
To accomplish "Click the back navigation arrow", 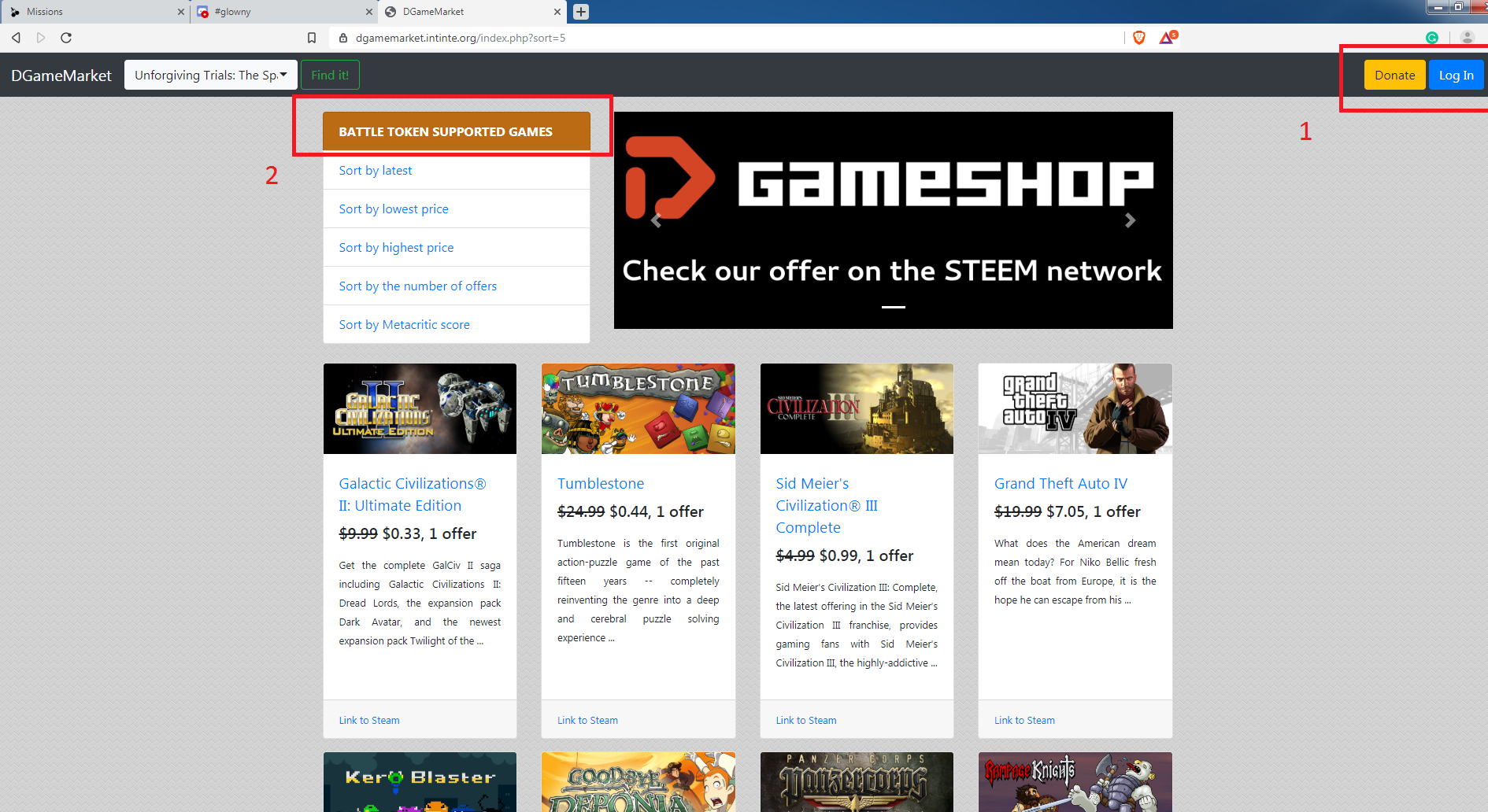I will pos(16,37).
